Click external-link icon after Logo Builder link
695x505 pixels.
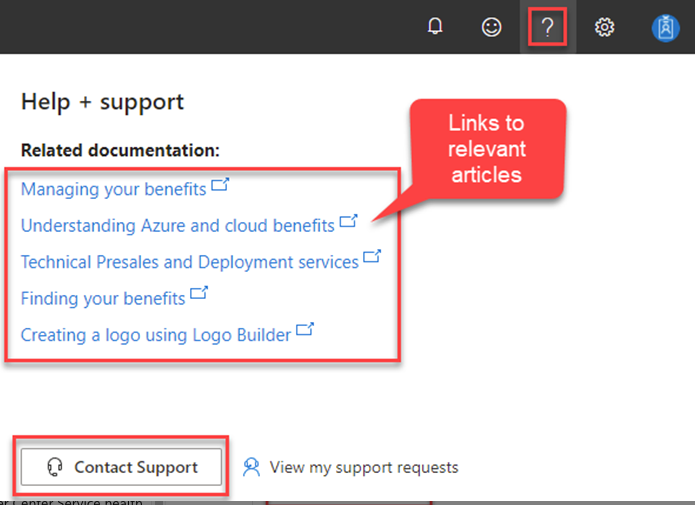point(305,330)
